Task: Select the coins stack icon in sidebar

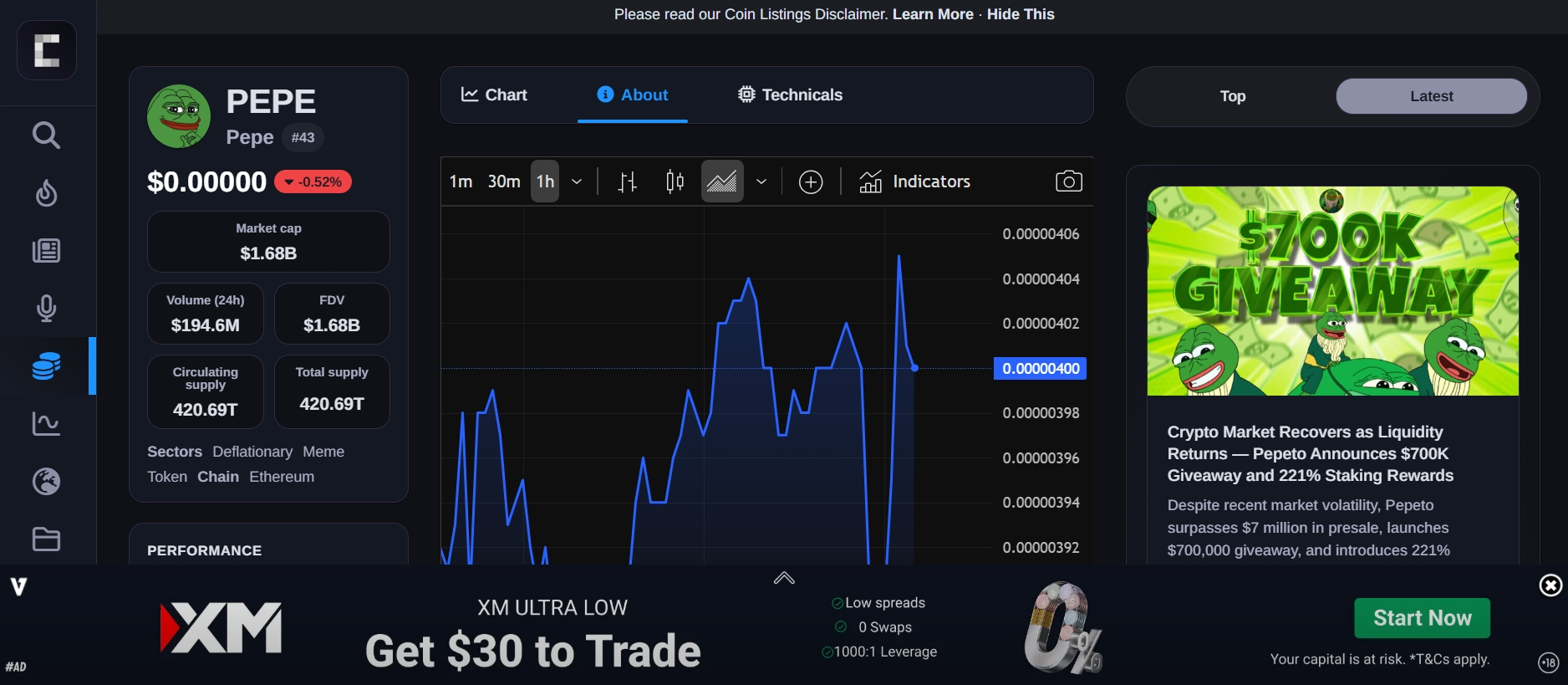Action: [46, 366]
